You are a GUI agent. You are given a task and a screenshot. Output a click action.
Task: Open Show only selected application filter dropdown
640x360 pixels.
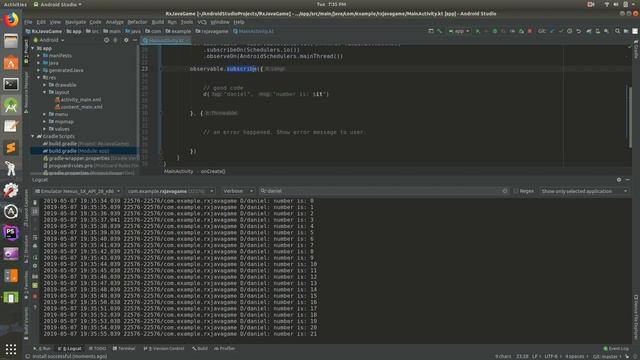[x=584, y=191]
